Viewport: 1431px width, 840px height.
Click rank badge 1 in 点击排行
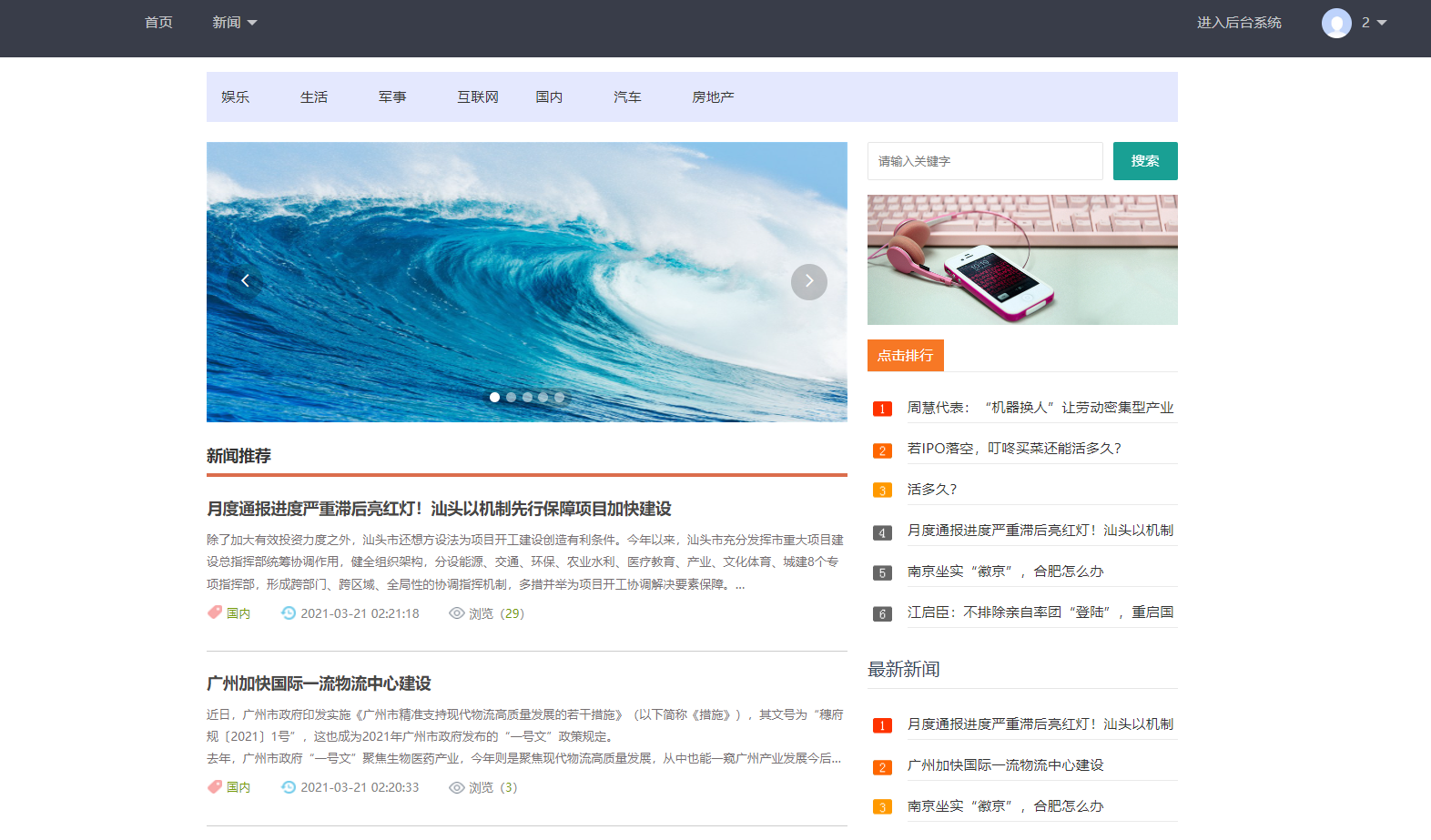[882, 409]
